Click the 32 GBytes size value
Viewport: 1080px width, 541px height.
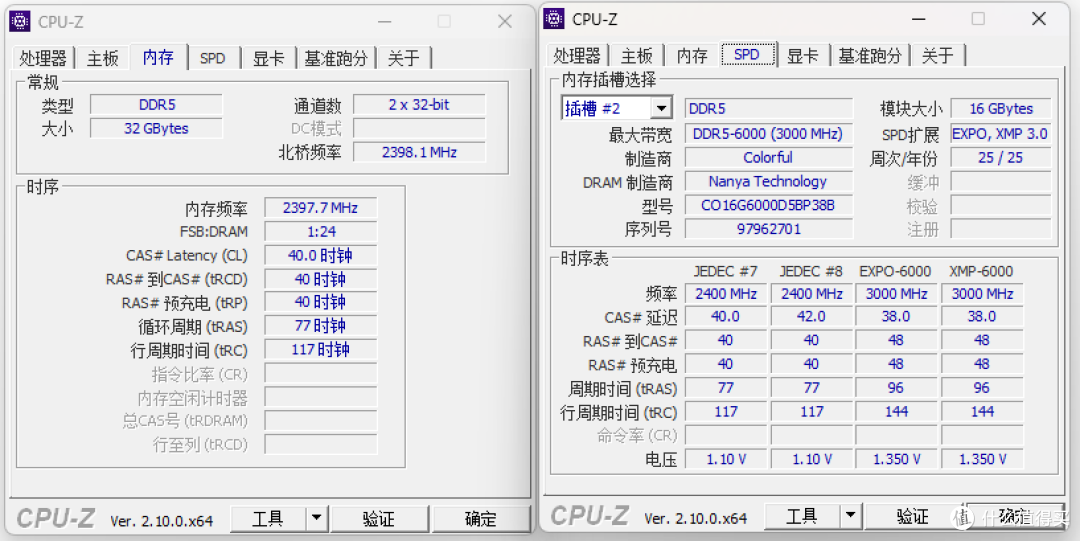point(157,128)
